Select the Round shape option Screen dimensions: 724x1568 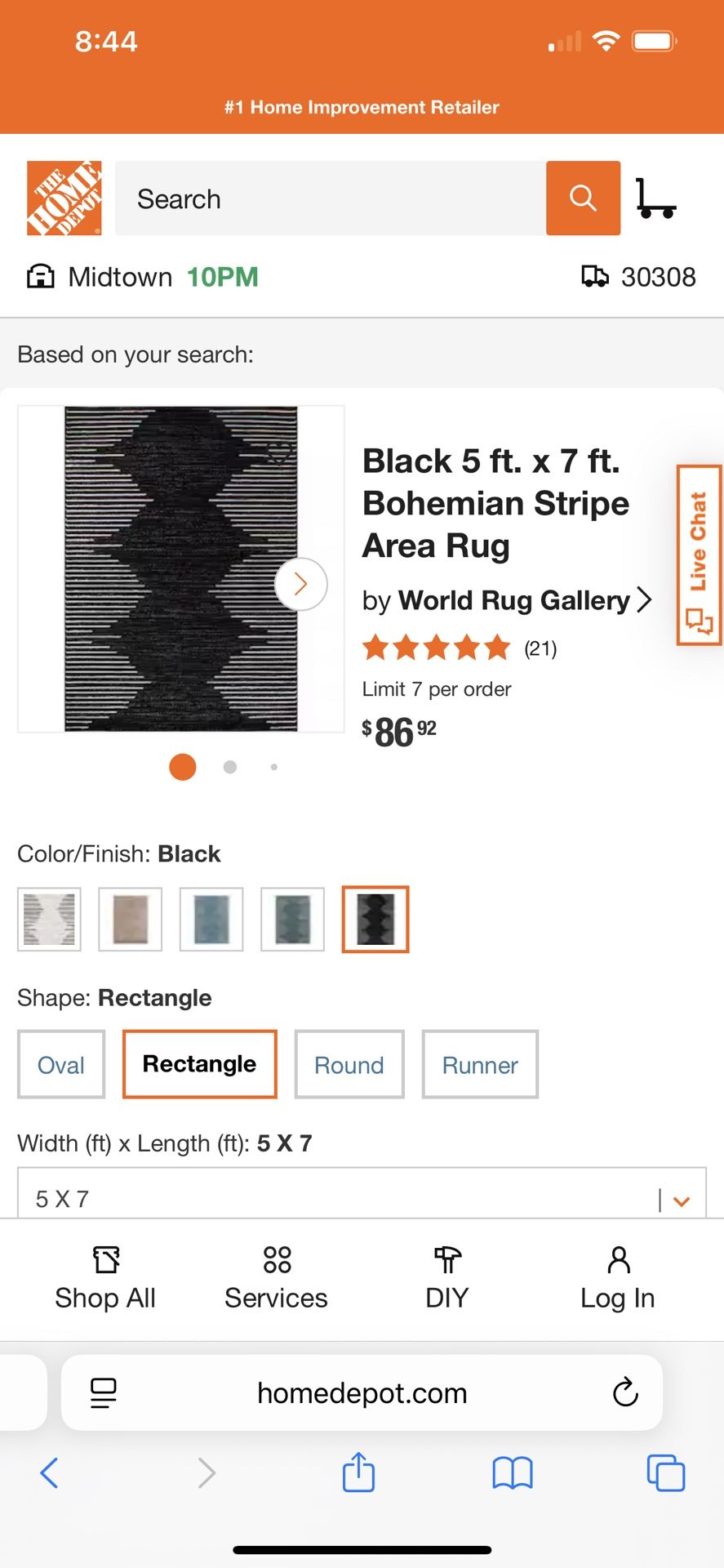coord(349,1065)
